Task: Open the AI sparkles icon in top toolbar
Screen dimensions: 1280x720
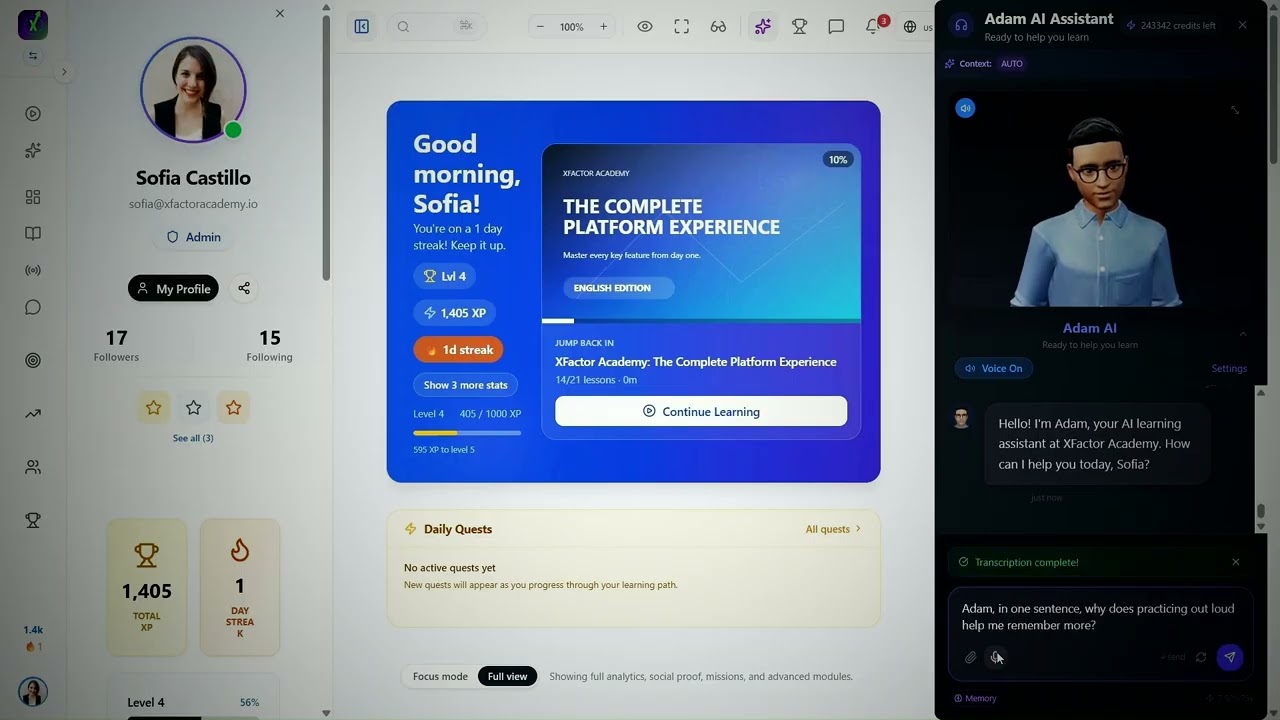Action: pos(763,27)
